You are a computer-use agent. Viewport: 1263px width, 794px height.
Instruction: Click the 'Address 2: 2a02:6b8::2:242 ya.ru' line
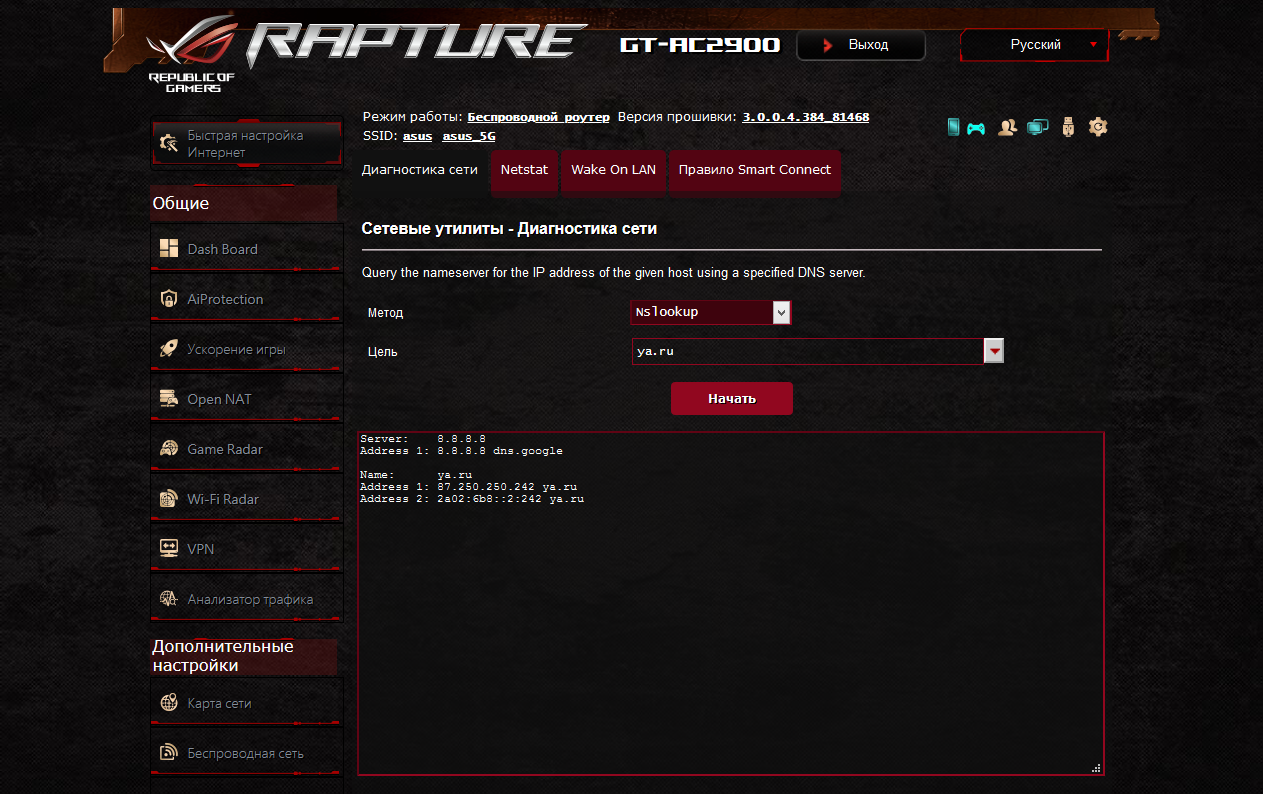click(x=472, y=498)
